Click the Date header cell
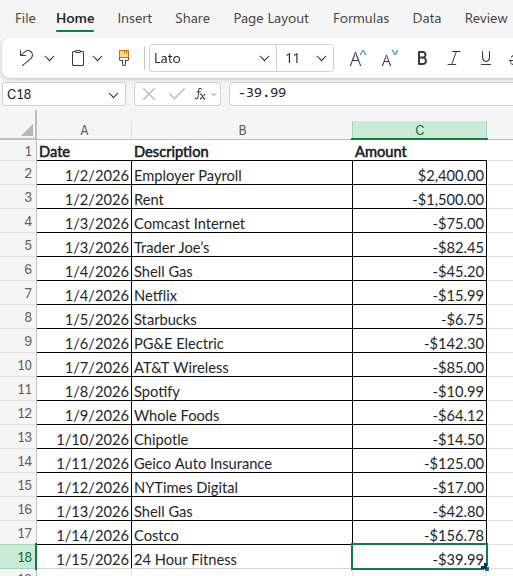The width and height of the screenshot is (513, 576). pos(84,151)
